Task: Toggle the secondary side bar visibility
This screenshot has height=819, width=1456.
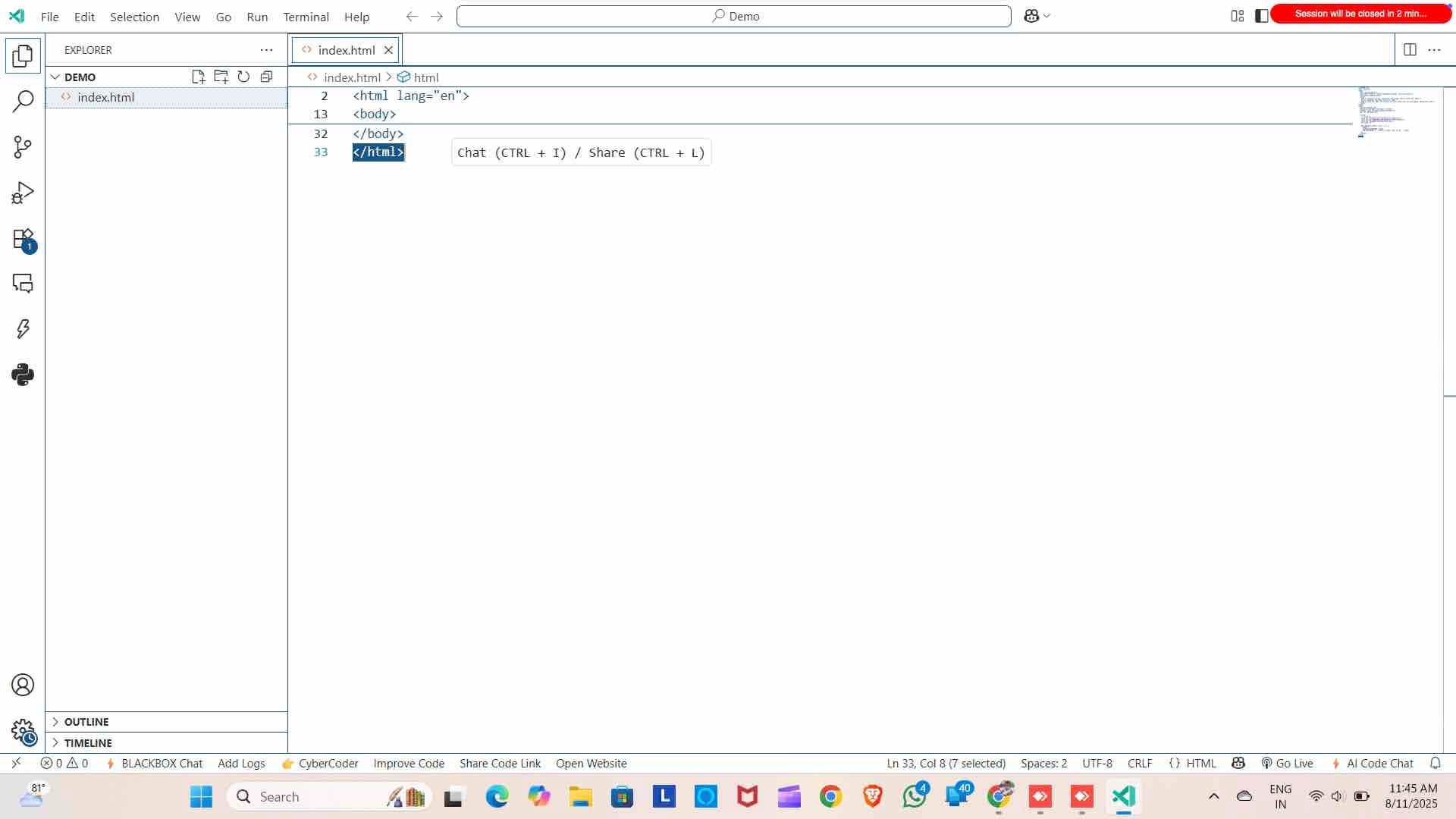Action: click(1261, 15)
